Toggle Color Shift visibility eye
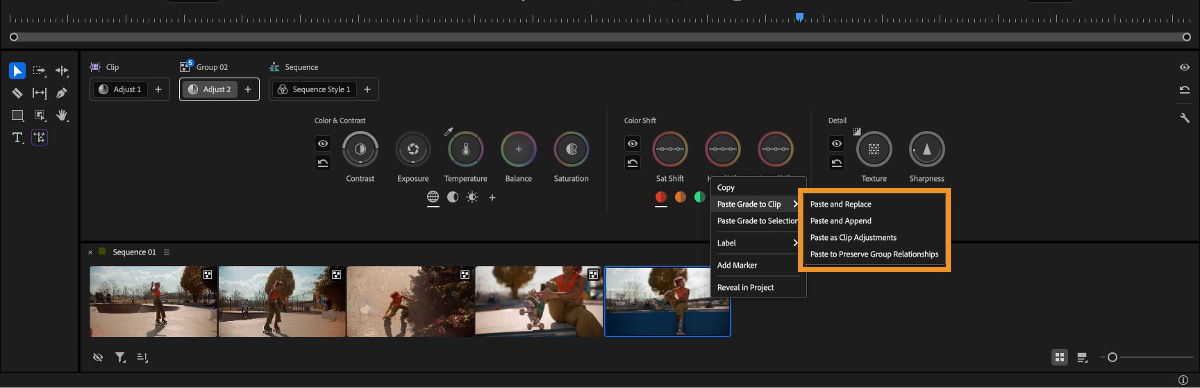1200x388 pixels. (x=633, y=143)
